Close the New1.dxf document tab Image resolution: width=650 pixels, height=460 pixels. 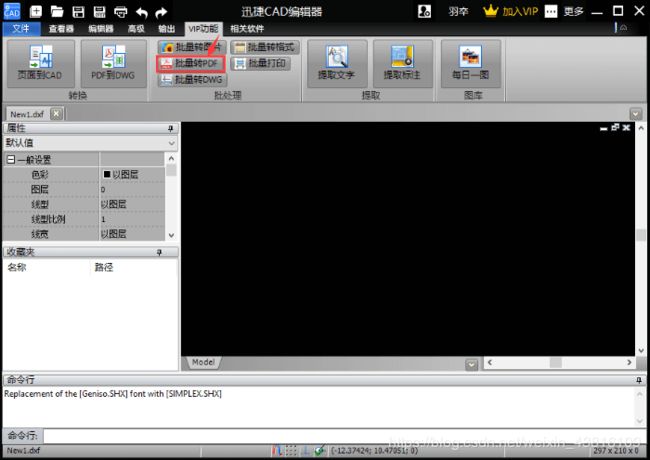(x=56, y=114)
